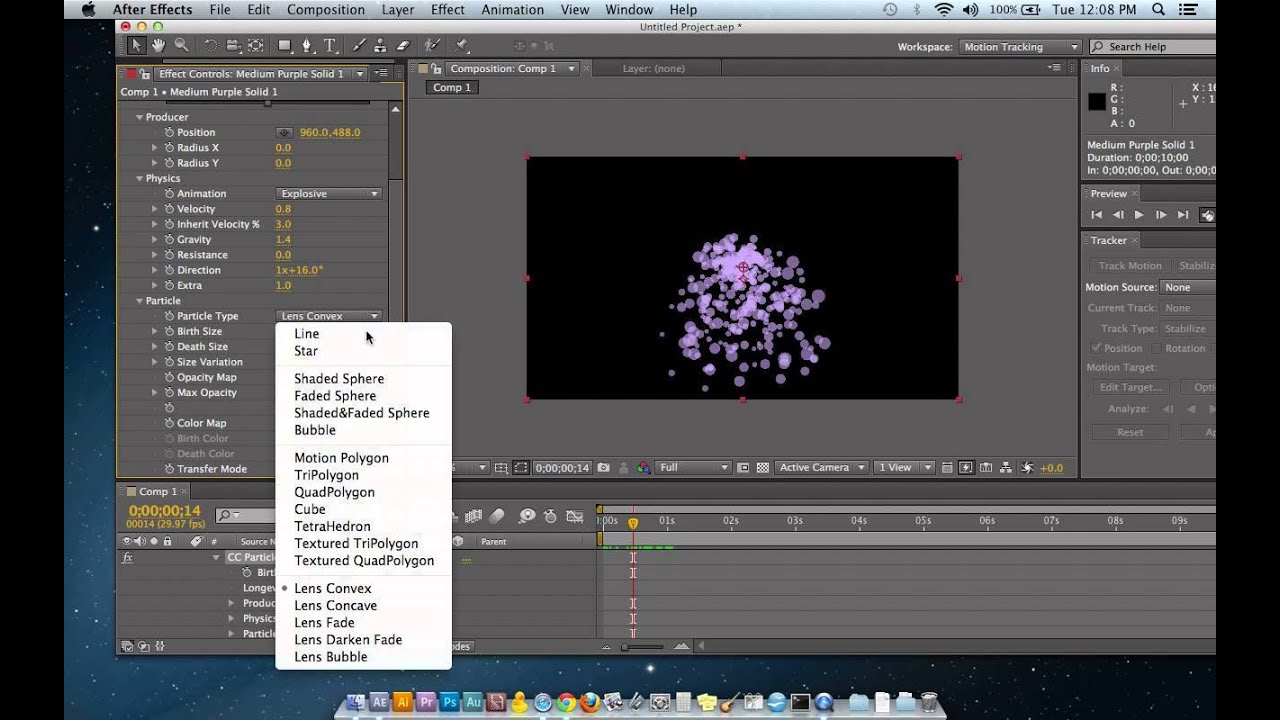Toggle the Rotation checkbox in Tracker

click(x=1157, y=349)
